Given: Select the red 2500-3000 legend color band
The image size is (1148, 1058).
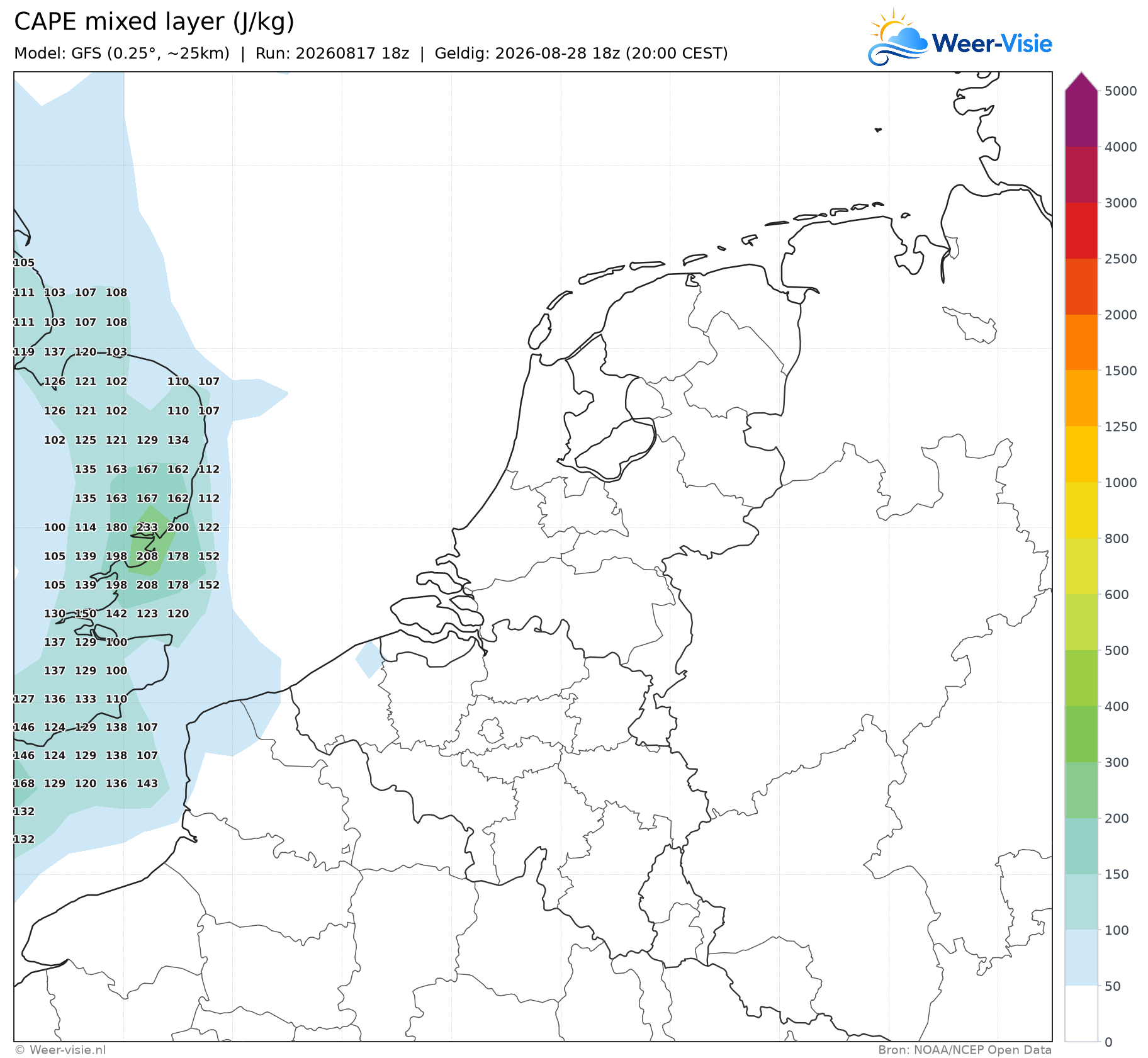Looking at the screenshot, I should pyautogui.click(x=1081, y=230).
